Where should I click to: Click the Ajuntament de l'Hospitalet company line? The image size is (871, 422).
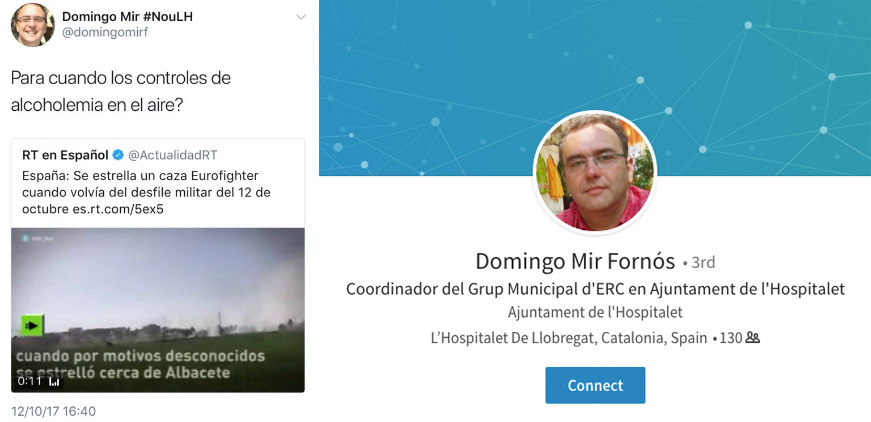click(x=595, y=313)
